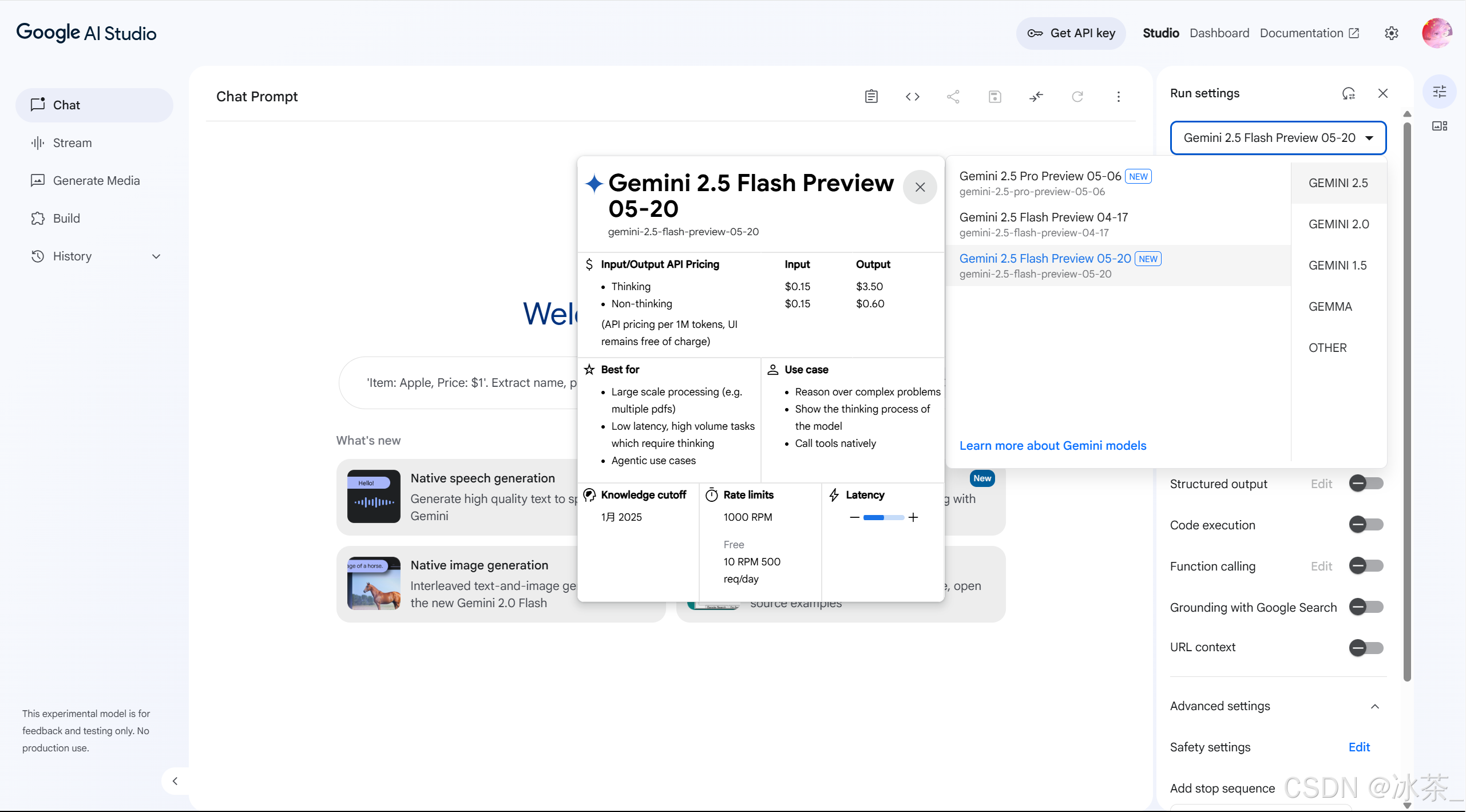Select the GEMMA model category

point(1338,307)
